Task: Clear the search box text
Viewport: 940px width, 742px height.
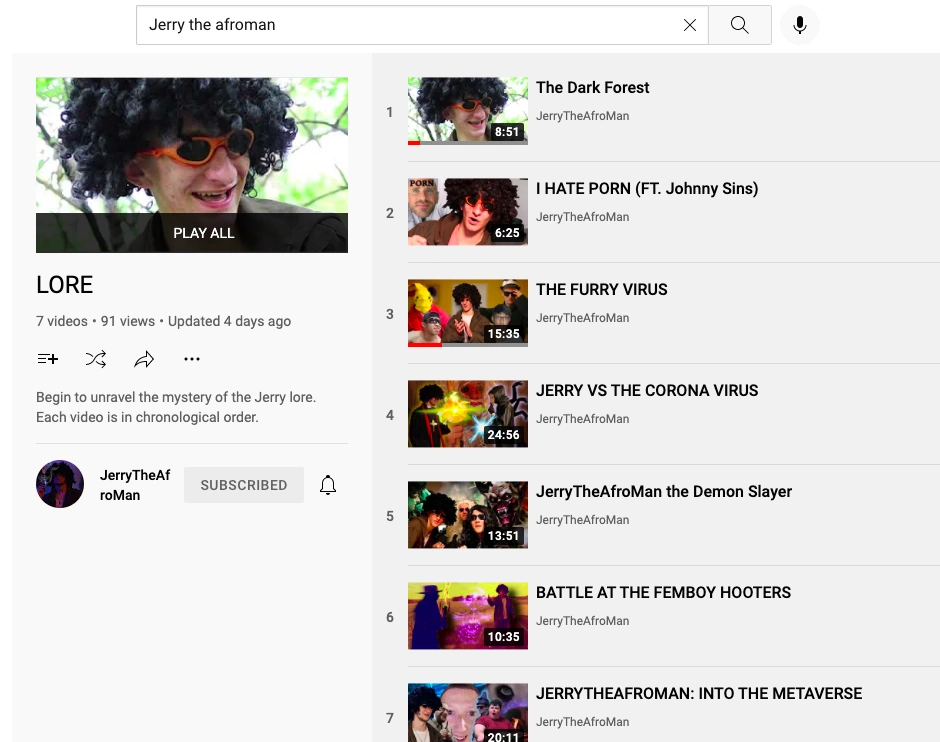Action: point(690,25)
